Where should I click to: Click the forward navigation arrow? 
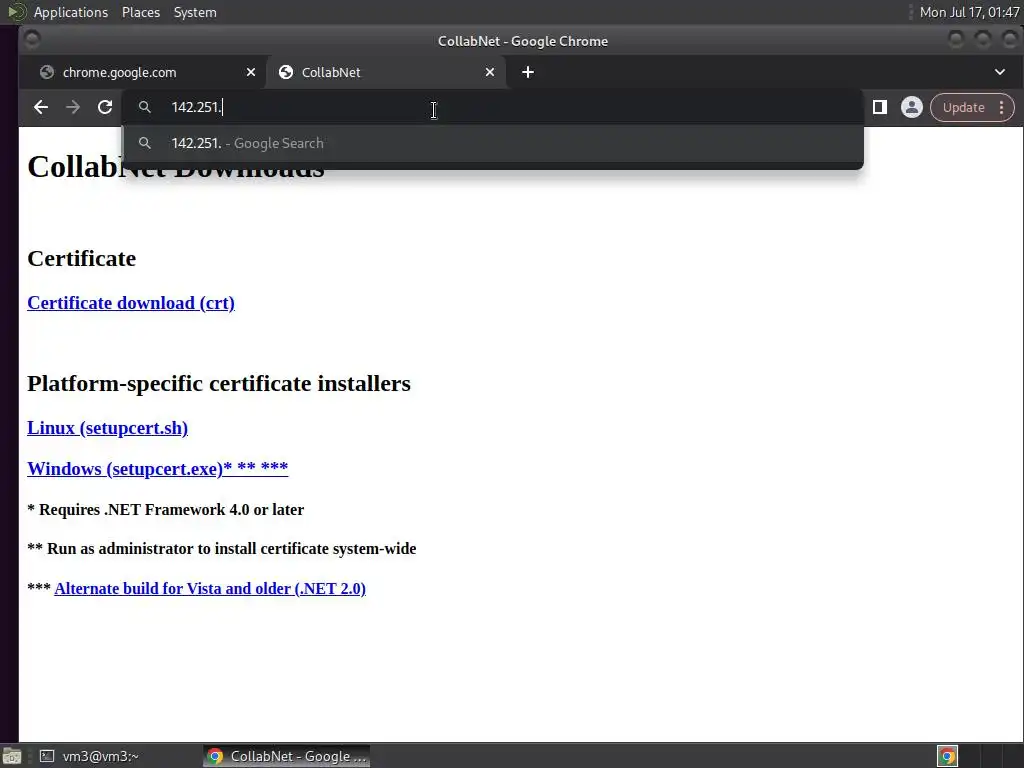72,107
